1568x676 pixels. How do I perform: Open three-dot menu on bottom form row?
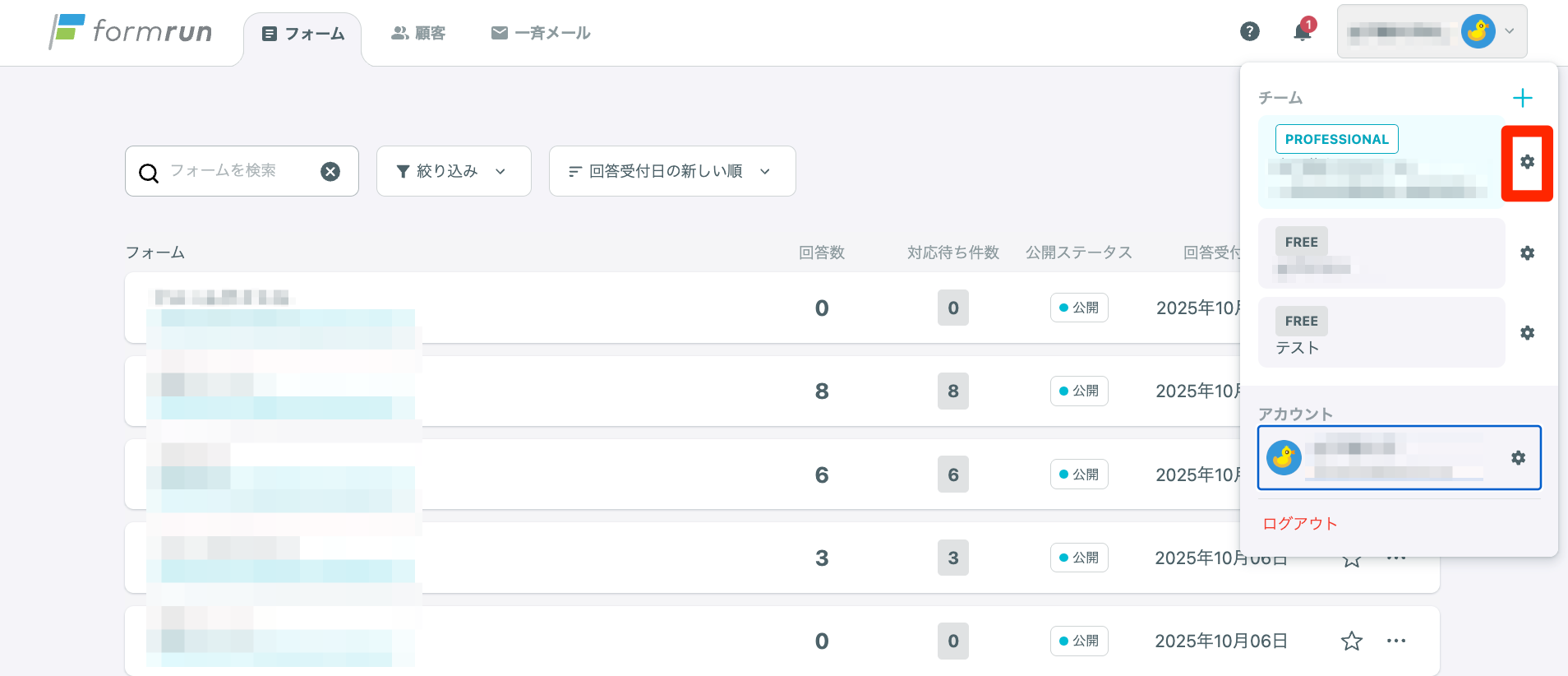(x=1395, y=641)
